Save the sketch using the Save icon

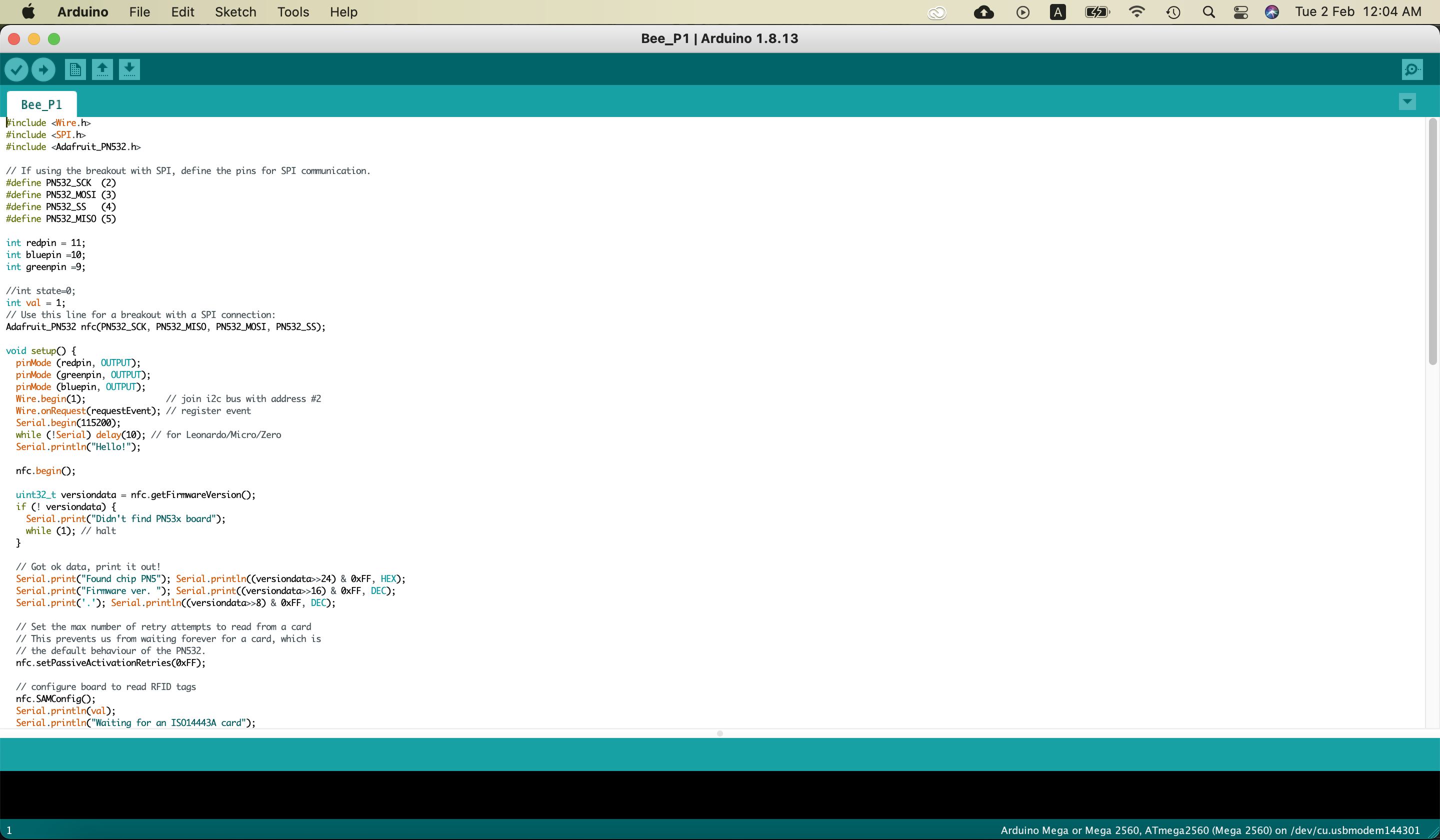click(x=129, y=69)
